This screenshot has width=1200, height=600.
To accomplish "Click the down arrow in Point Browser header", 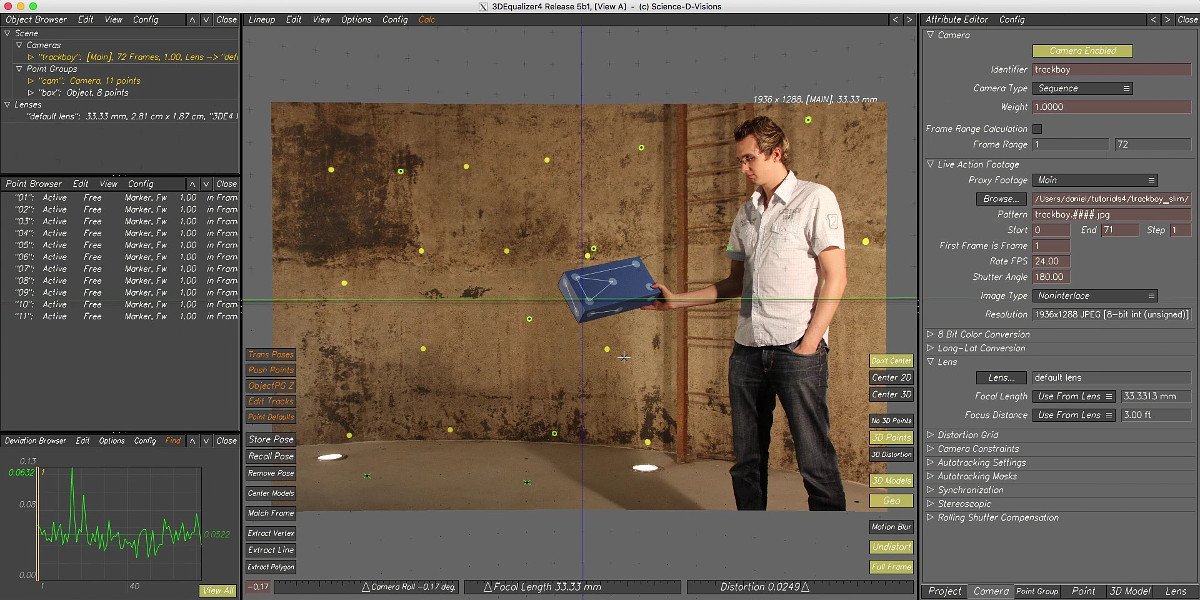I will pyautogui.click(x=206, y=184).
